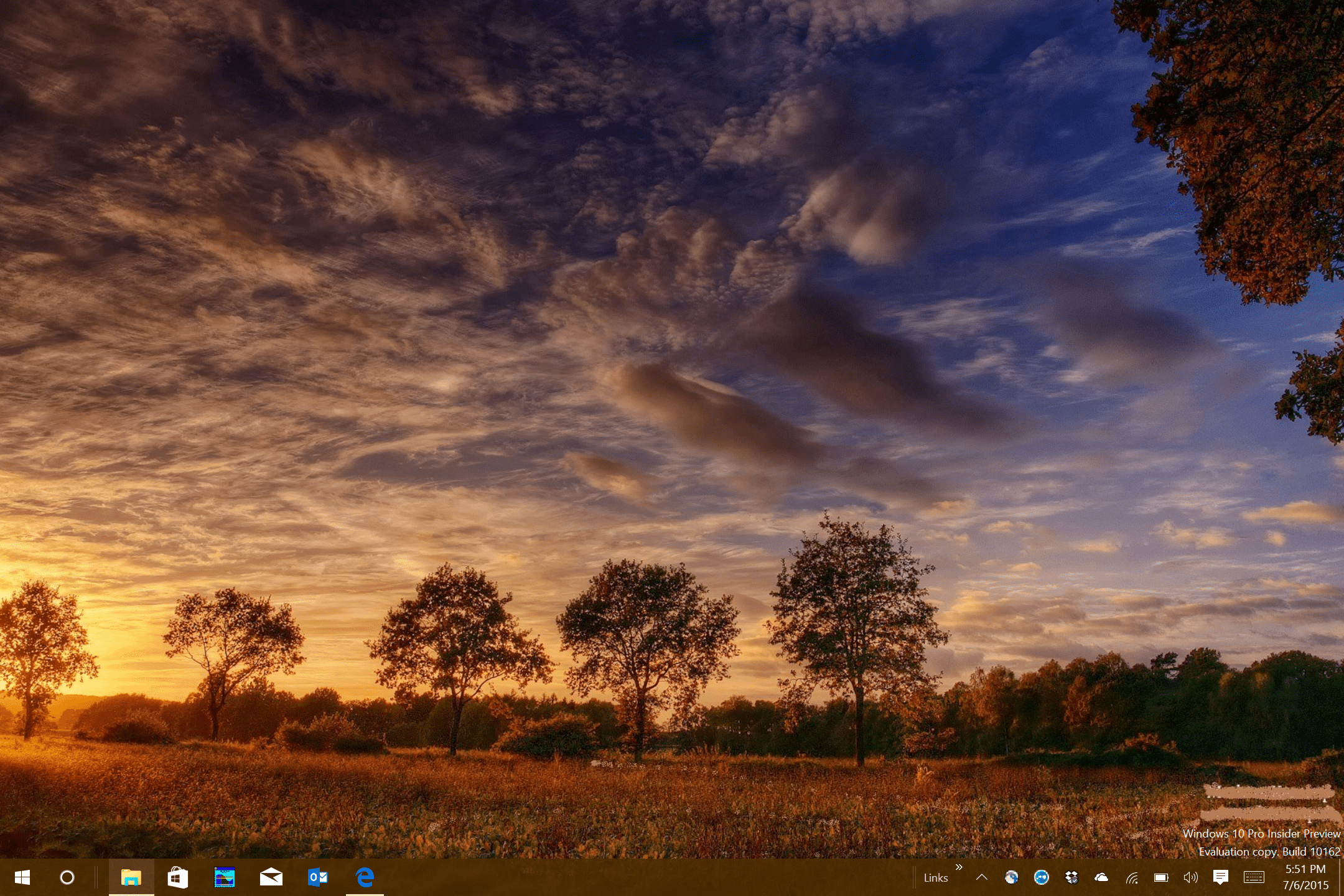Check the battery status icon
This screenshot has height=896, width=1344.
pos(1161,877)
